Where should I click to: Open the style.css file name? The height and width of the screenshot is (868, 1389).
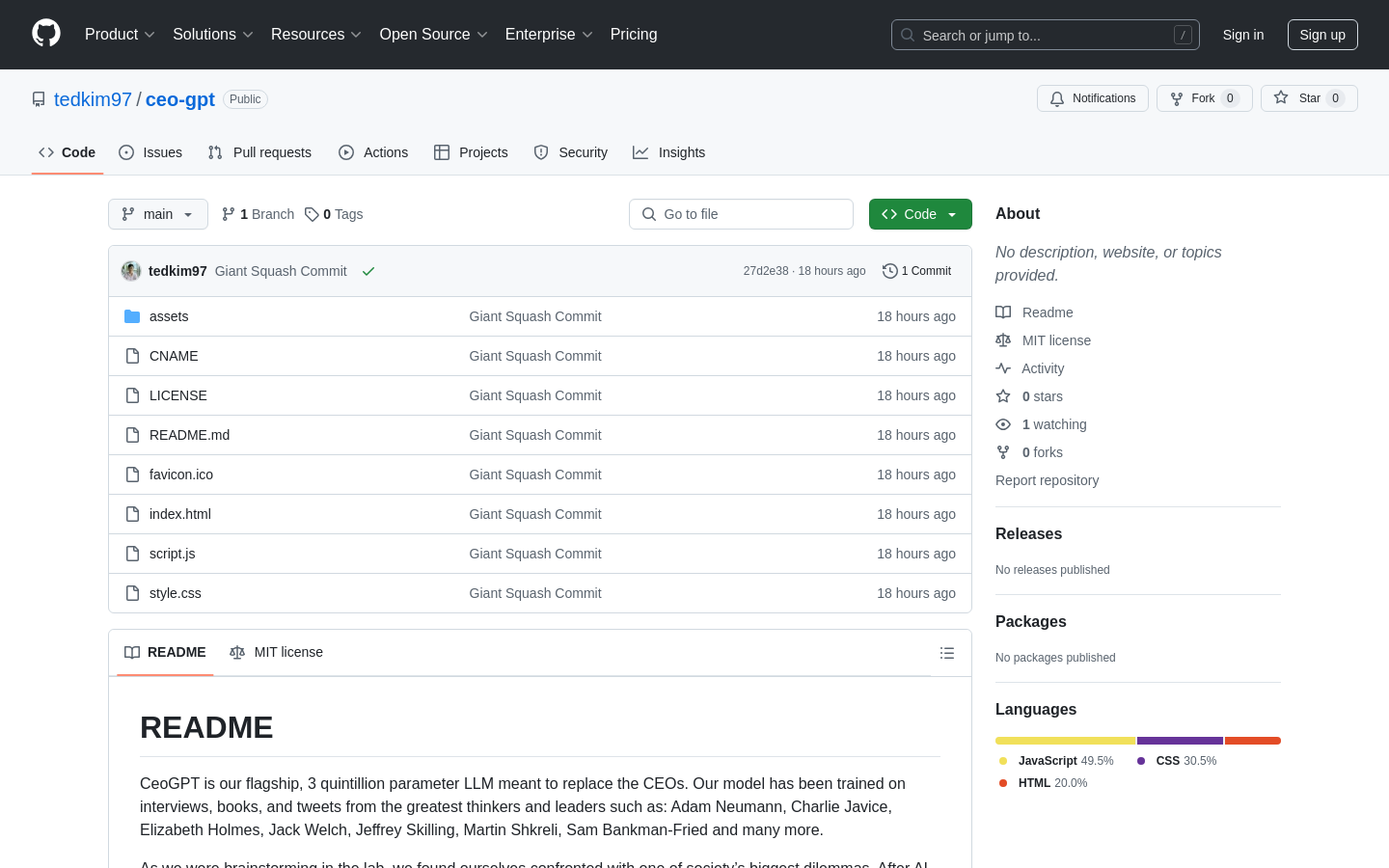[176, 593]
